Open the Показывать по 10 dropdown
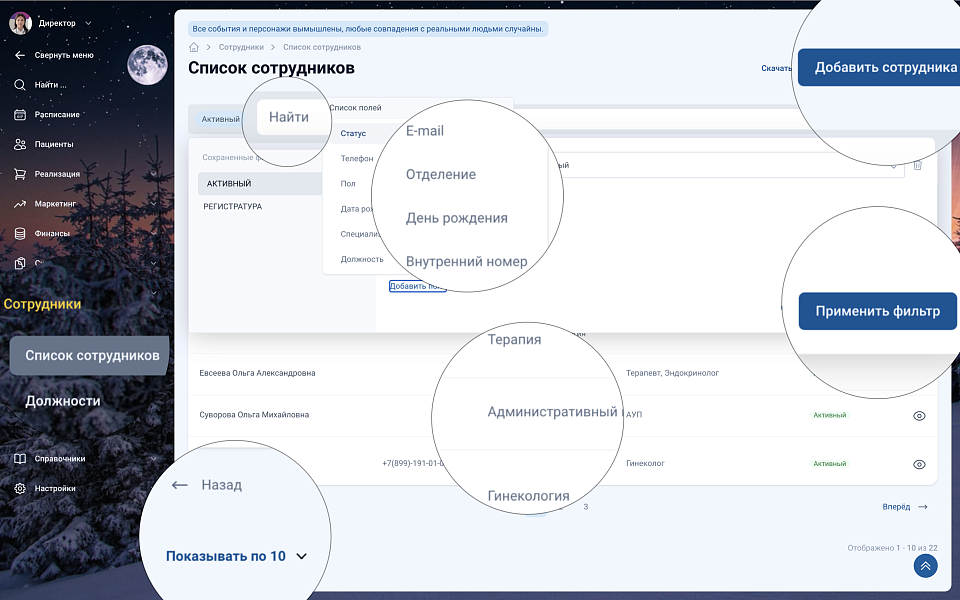 tap(236, 556)
